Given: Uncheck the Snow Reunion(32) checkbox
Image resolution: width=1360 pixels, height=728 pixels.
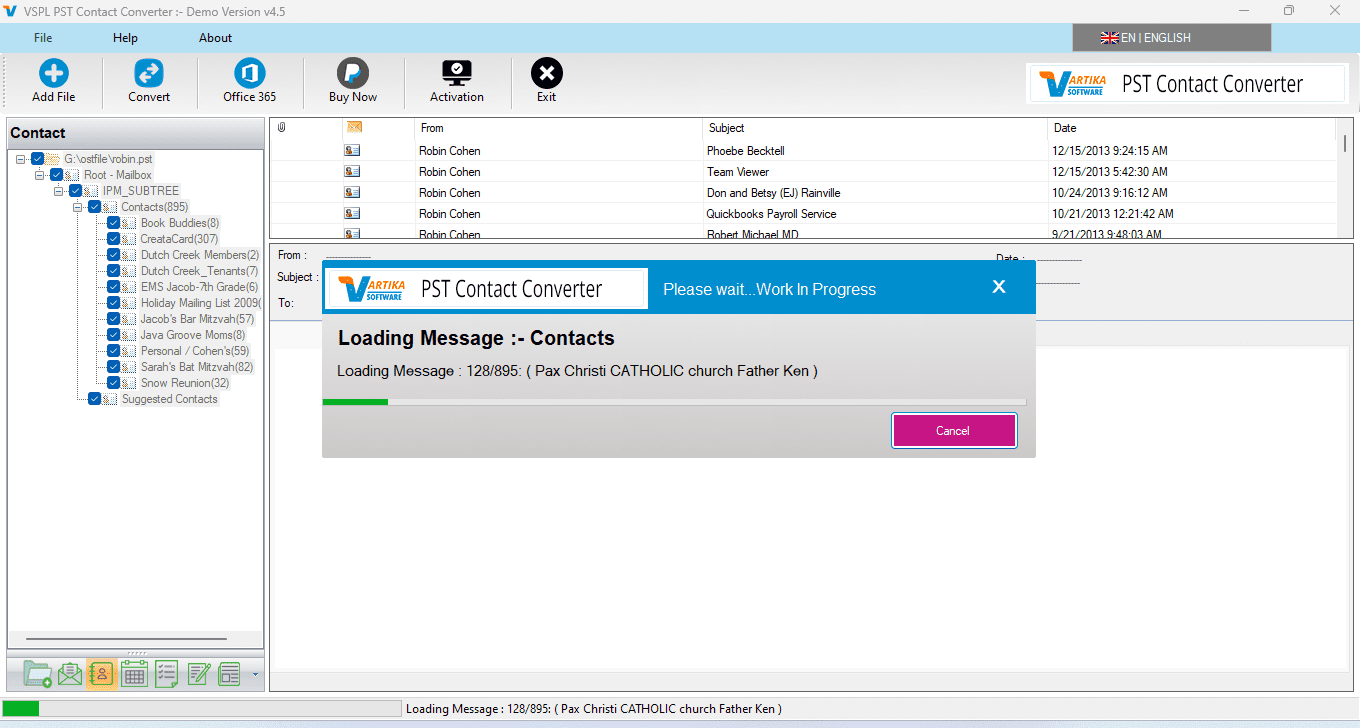Looking at the screenshot, I should pos(113,383).
